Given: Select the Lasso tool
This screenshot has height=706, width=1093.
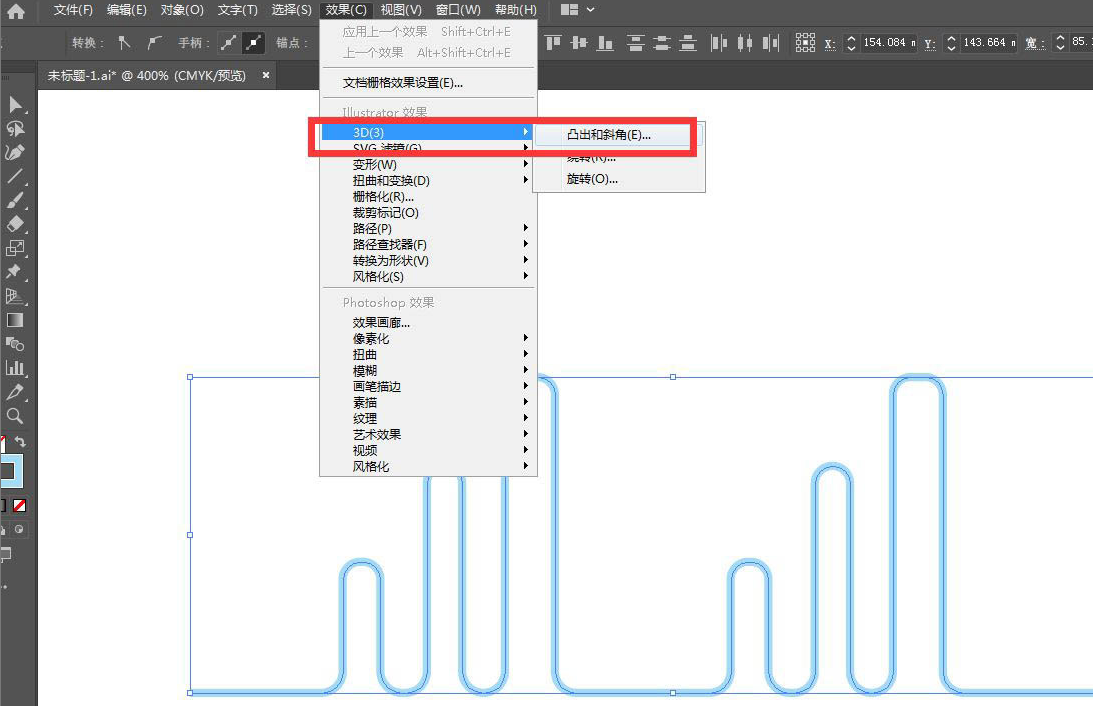Looking at the screenshot, I should pos(15,129).
